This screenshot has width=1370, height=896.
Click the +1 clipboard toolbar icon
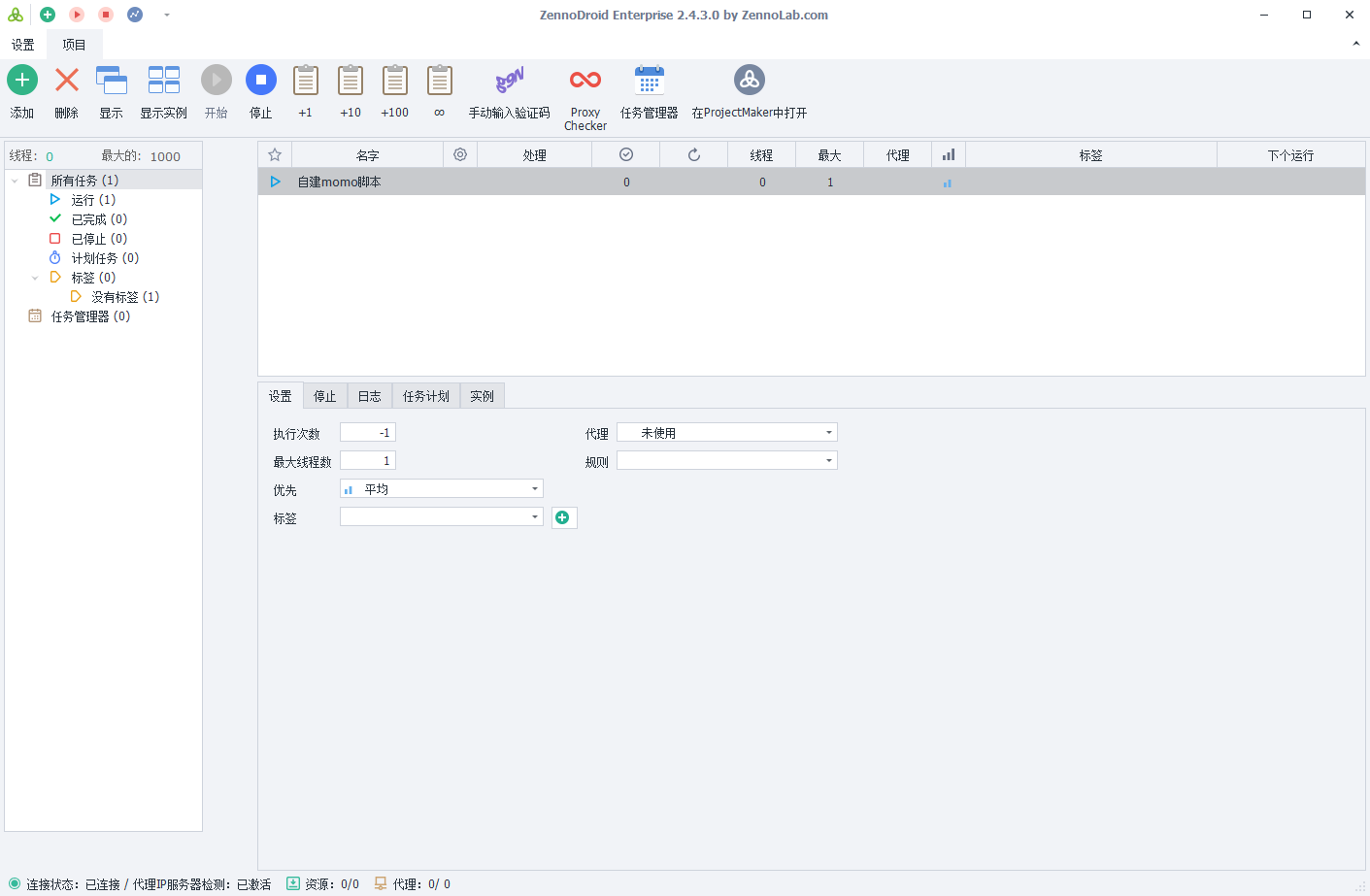[x=306, y=80]
